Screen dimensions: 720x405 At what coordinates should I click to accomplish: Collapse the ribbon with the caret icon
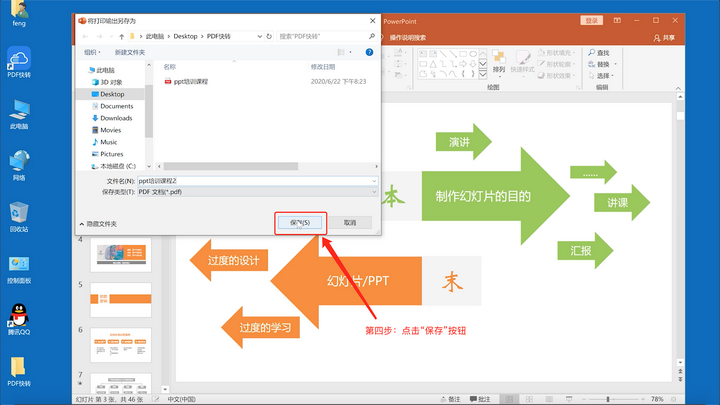(x=678, y=88)
